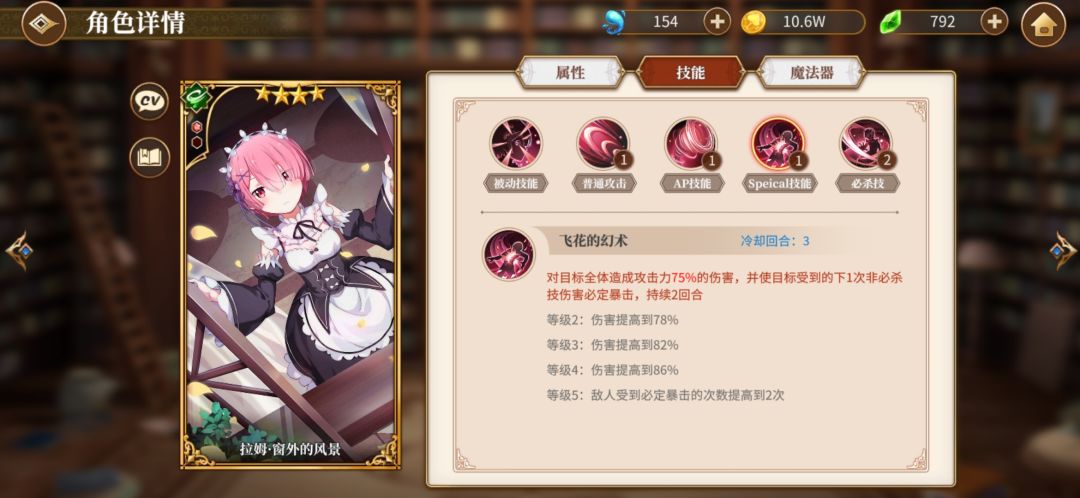
Task: Add more blue currency with plus button
Action: (717, 22)
